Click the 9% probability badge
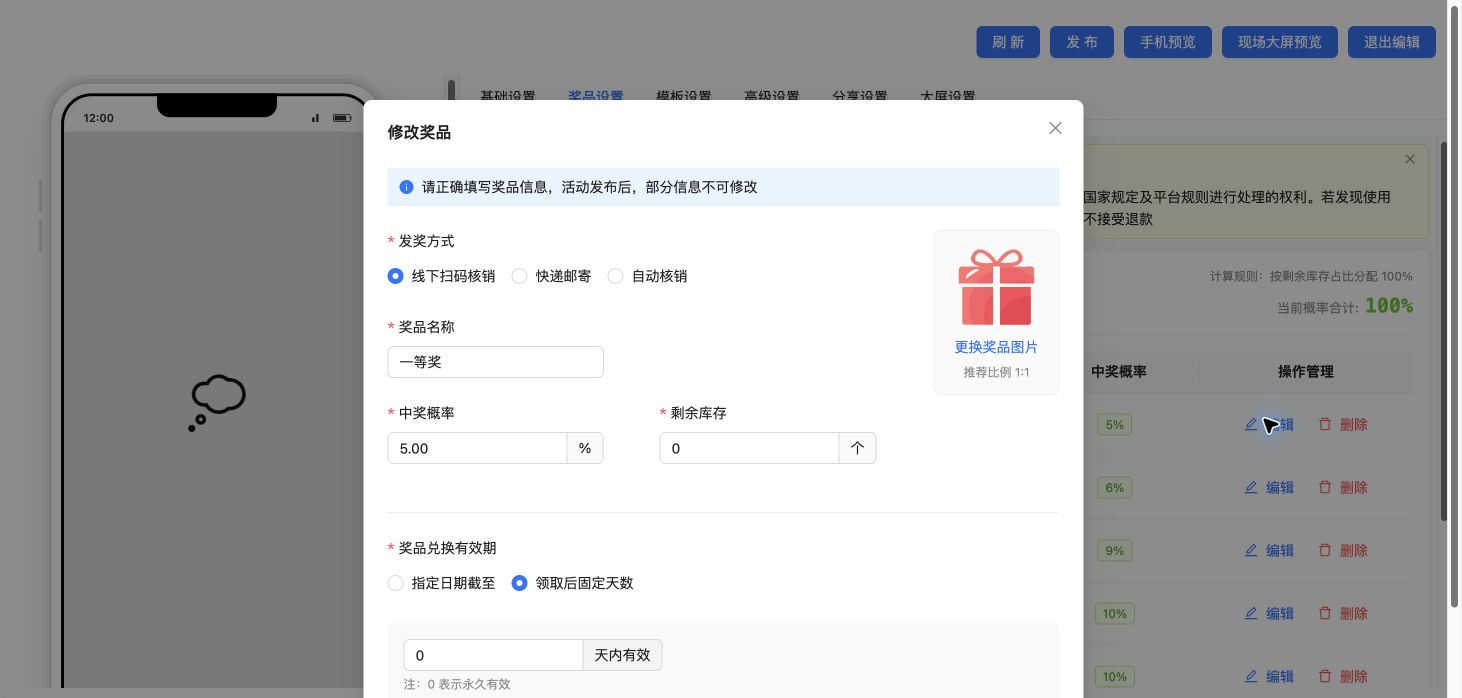Viewport: 1462px width, 698px height. tap(1115, 550)
